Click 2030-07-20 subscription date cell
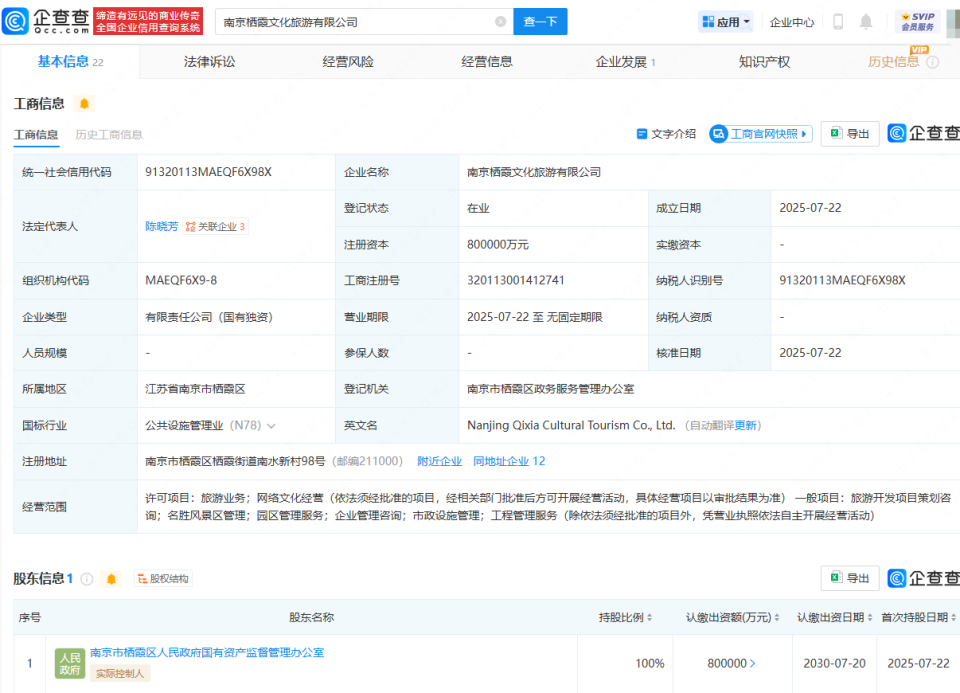Viewport: 960px width, 693px height. pos(834,664)
